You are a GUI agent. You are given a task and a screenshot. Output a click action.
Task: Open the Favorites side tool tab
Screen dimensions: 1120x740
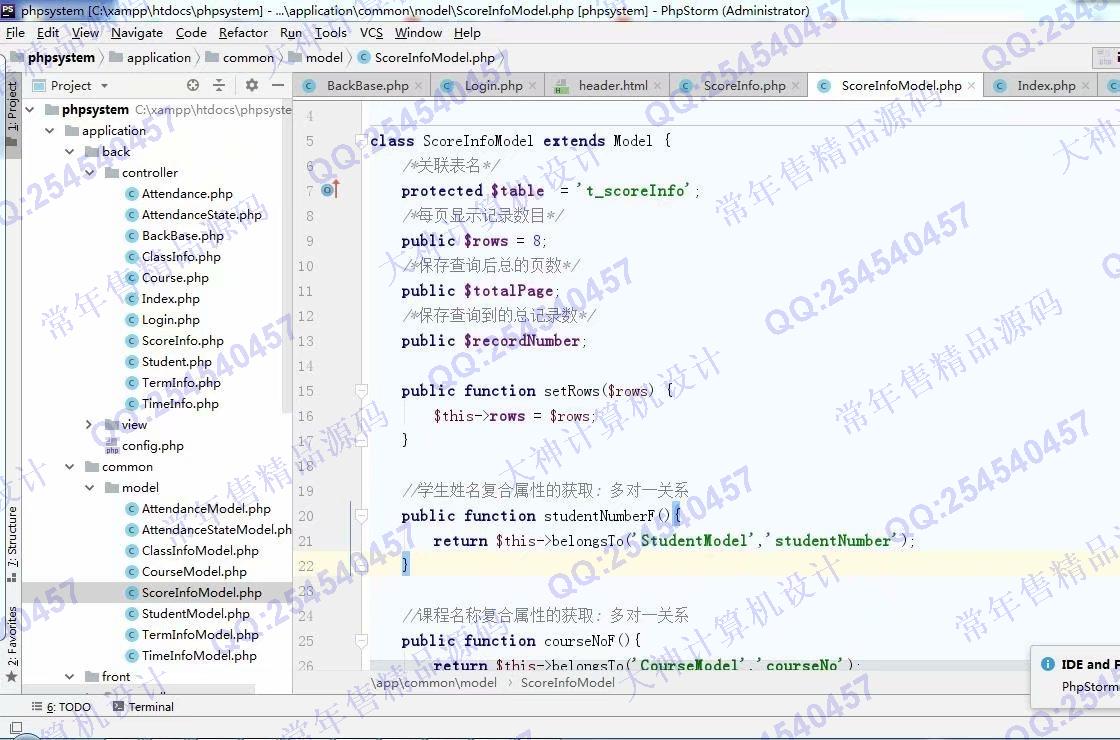11,643
